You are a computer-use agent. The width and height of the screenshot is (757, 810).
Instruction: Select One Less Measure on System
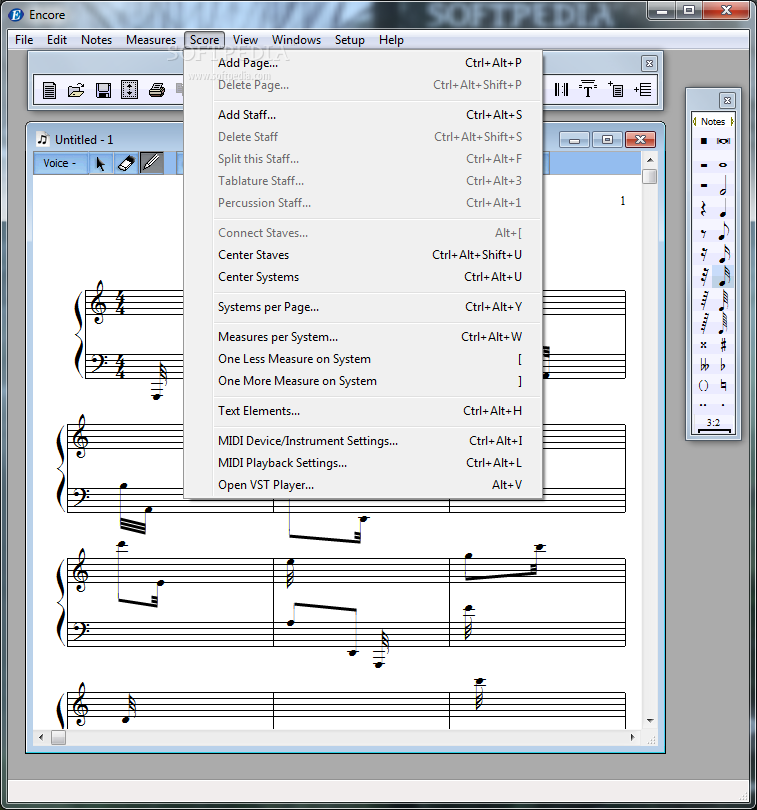[x=363, y=359]
